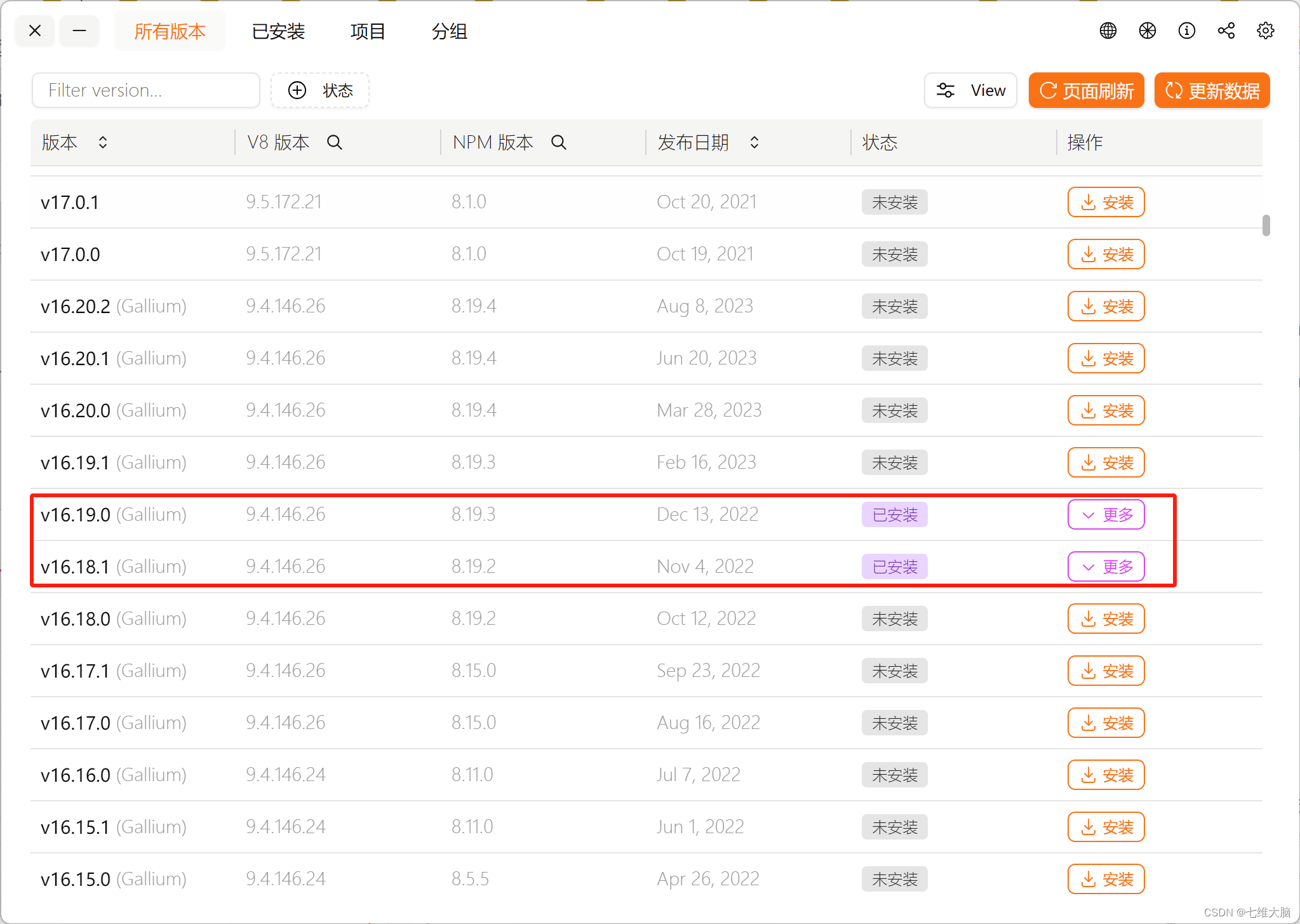Install version v16.19.1
Viewport: 1300px width, 924px height.
[1106, 462]
